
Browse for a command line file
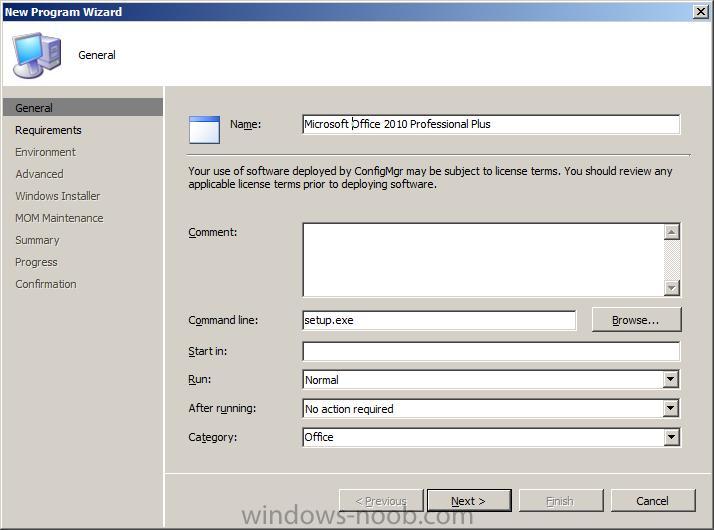click(636, 320)
